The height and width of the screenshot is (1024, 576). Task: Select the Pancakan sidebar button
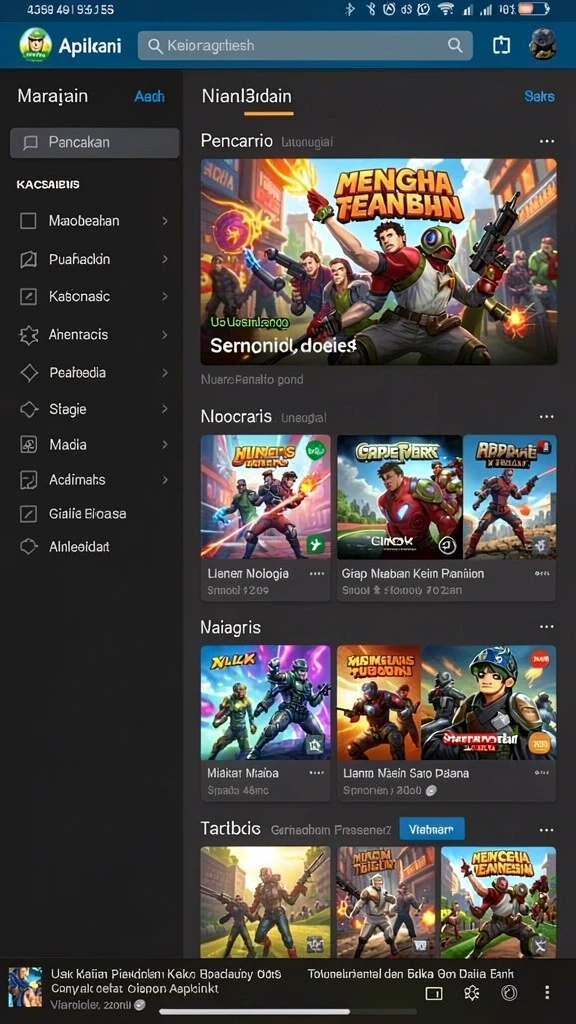(95, 142)
